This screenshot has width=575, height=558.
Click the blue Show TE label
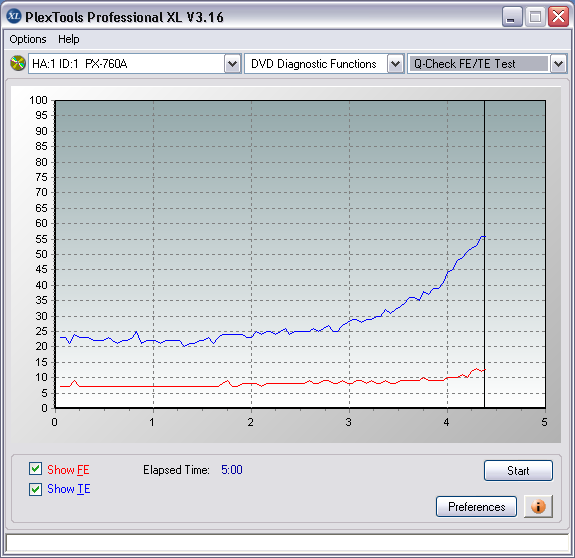coord(69,489)
